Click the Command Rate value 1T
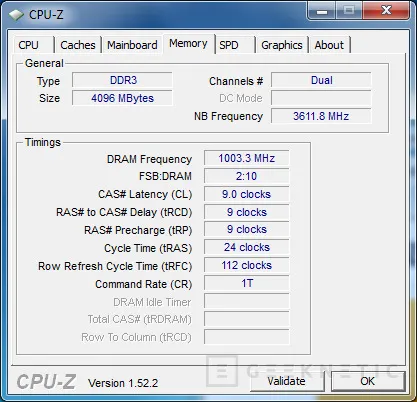This screenshot has width=417, height=402. pyautogui.click(x=247, y=283)
